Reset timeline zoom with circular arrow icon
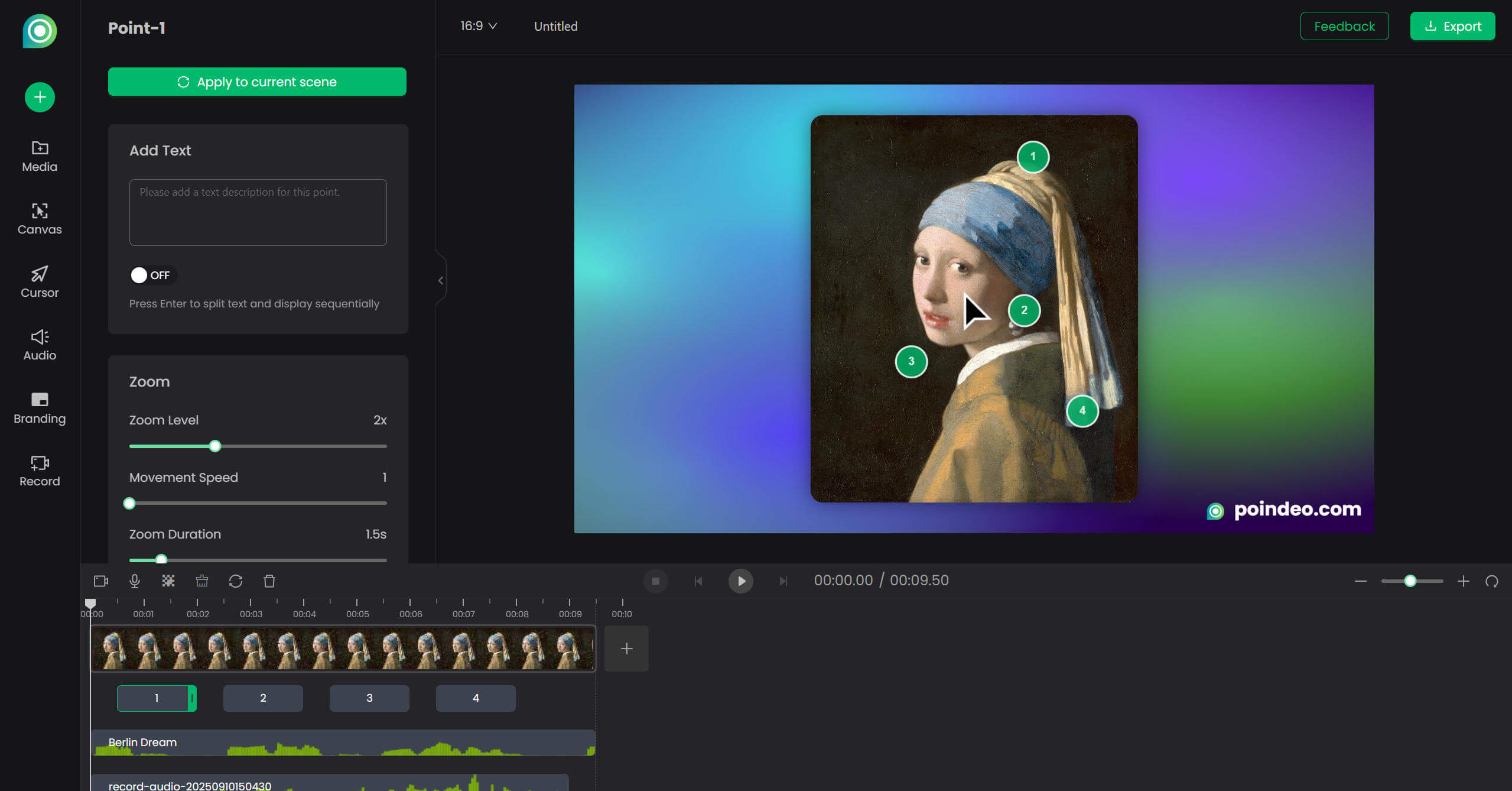1512x791 pixels. (x=1492, y=581)
